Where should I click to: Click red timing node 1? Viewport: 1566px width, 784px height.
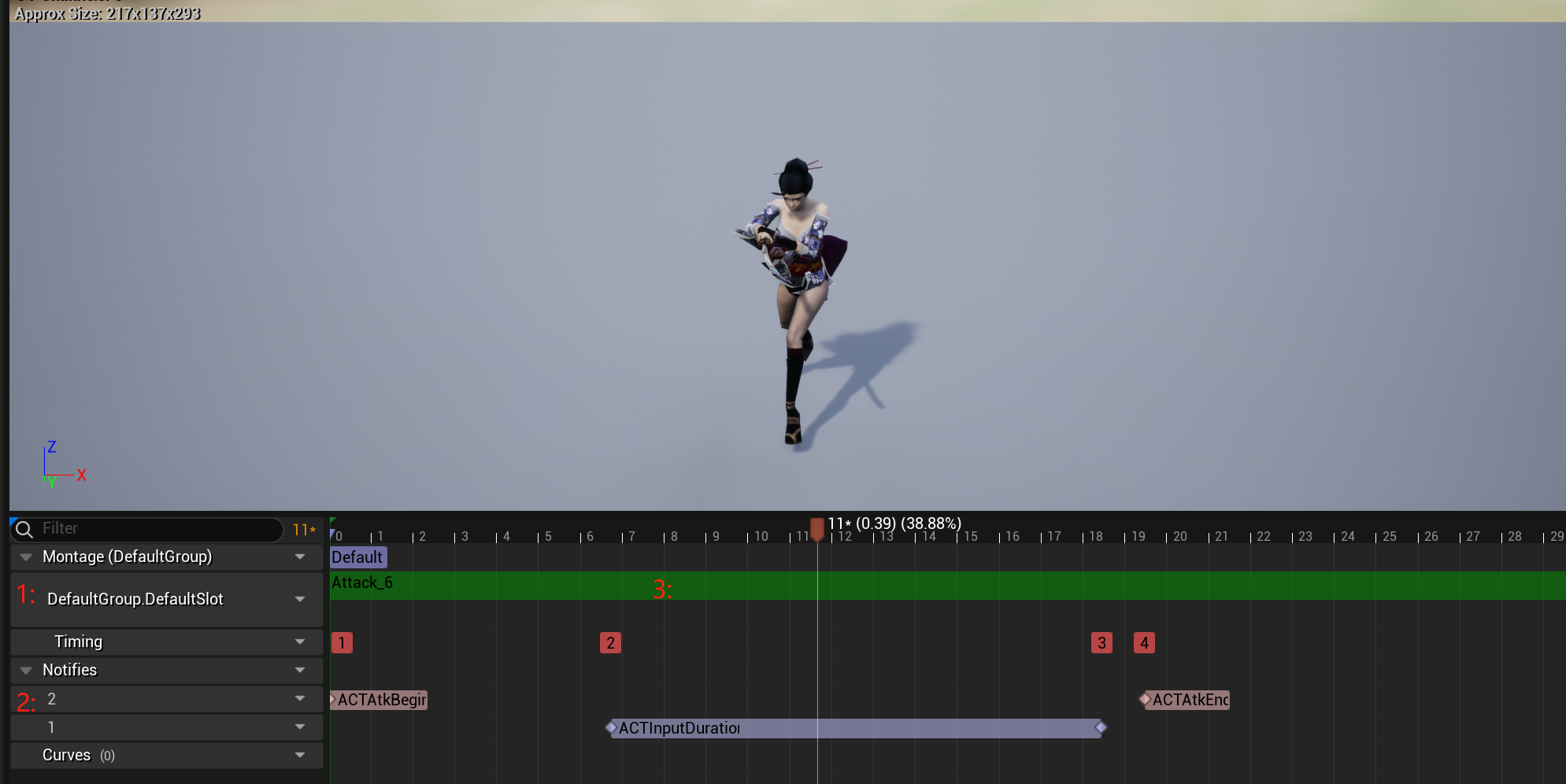(x=342, y=643)
